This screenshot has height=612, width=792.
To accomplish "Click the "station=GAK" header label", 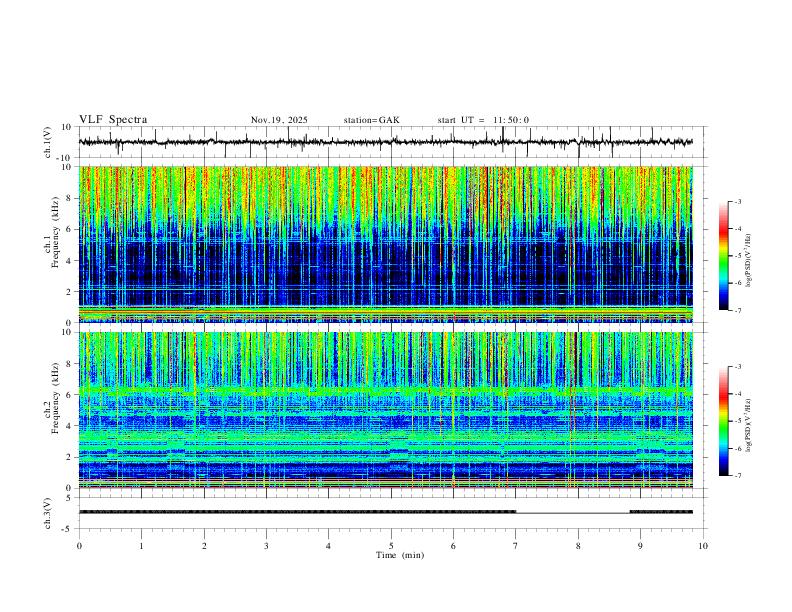I will tap(371, 120).
